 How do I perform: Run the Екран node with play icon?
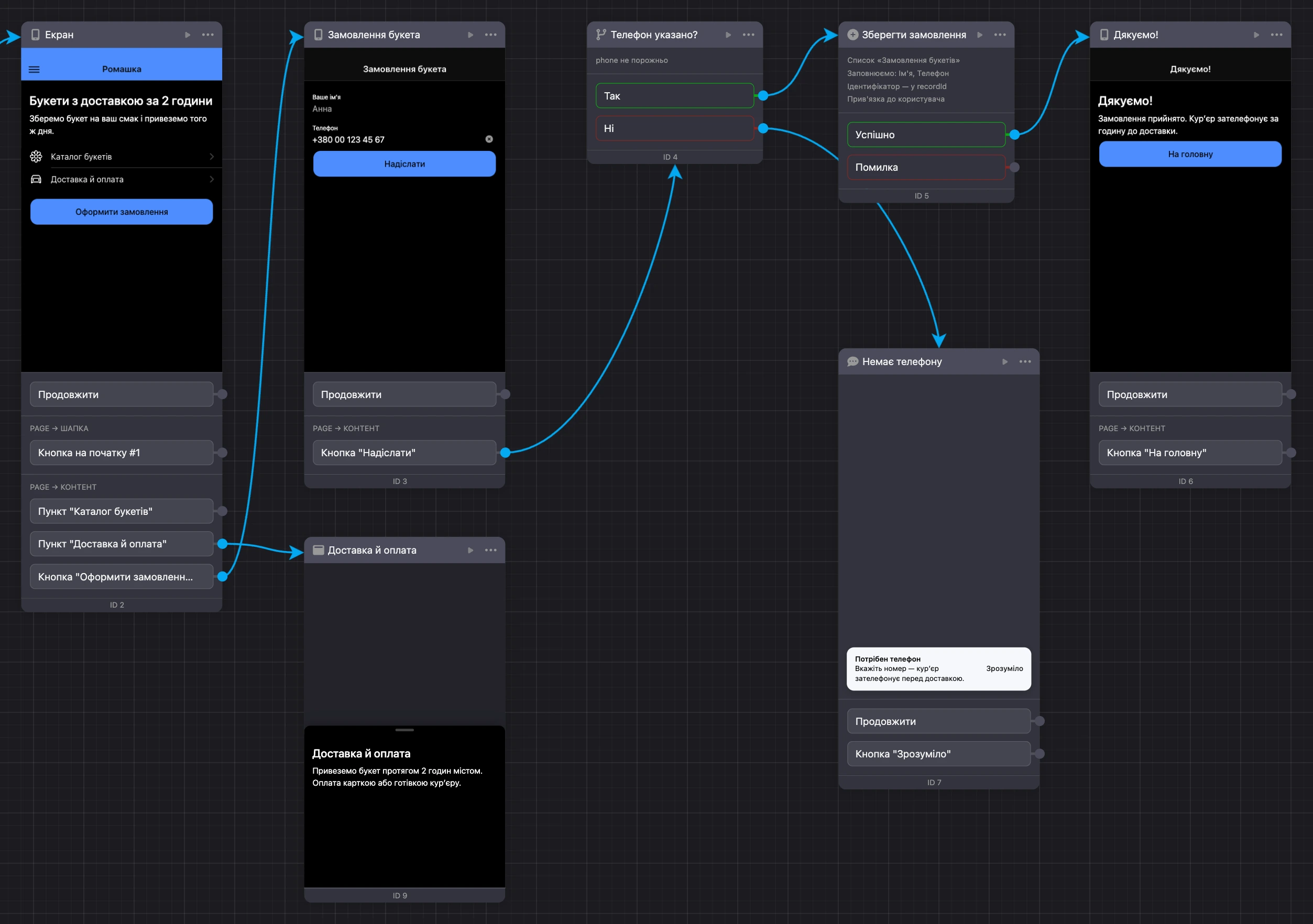coord(188,35)
